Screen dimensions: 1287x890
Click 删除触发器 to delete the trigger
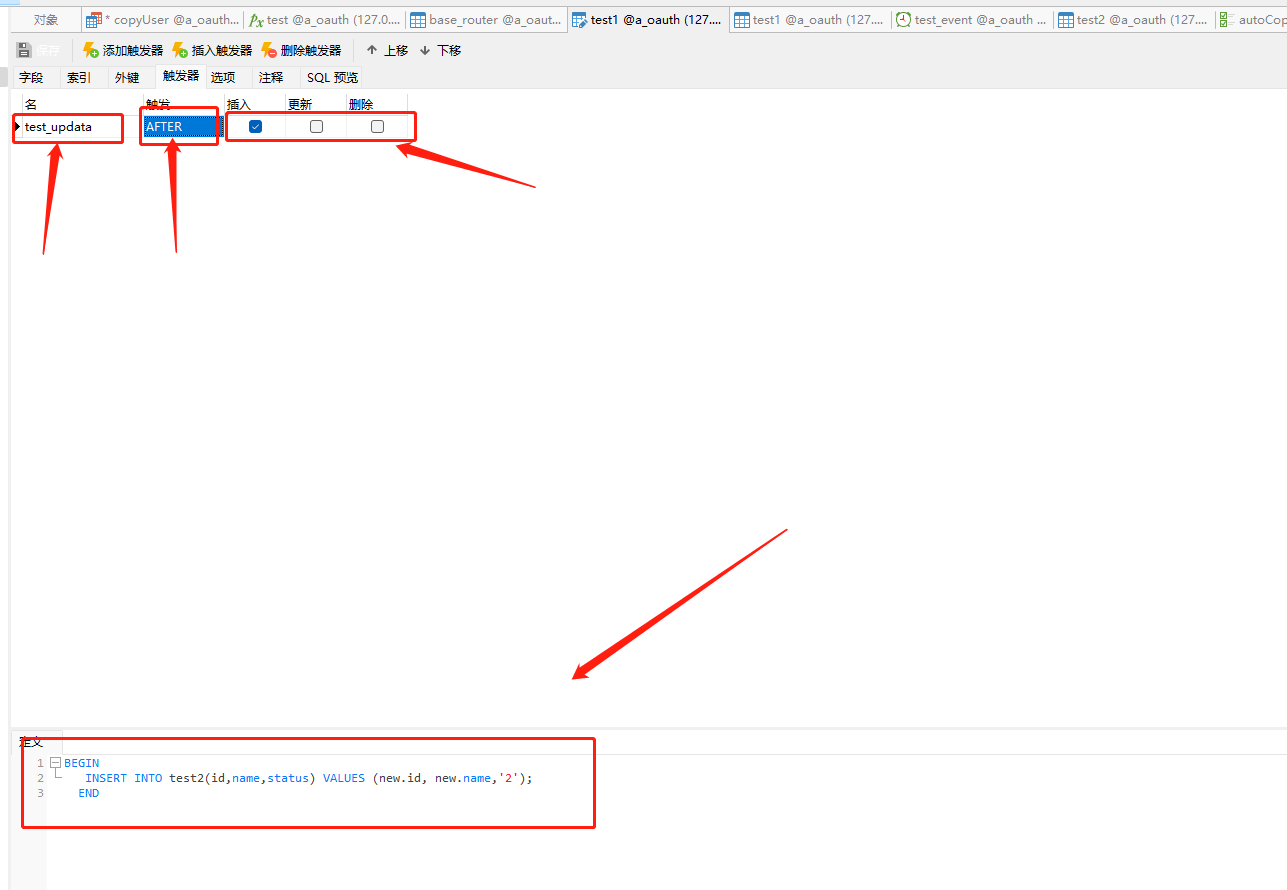[x=301, y=50]
